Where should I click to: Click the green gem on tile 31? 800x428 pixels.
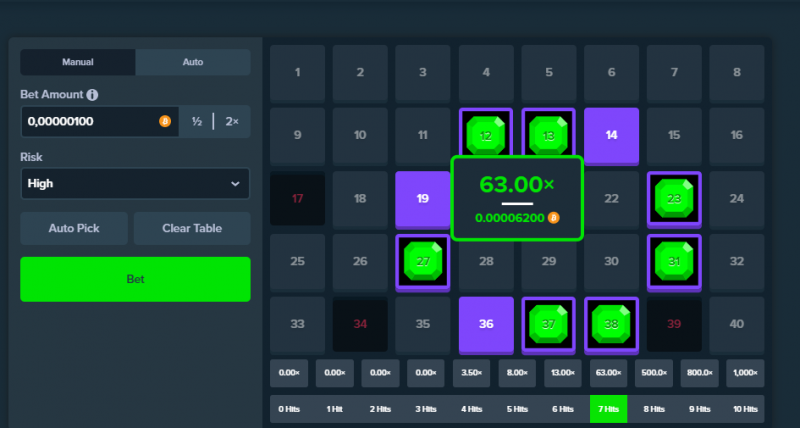point(674,261)
